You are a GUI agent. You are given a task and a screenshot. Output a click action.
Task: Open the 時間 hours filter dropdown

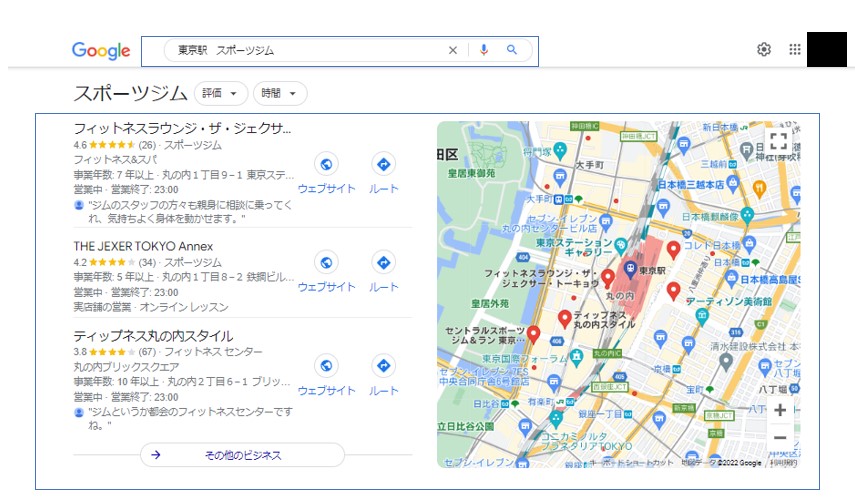[x=280, y=93]
